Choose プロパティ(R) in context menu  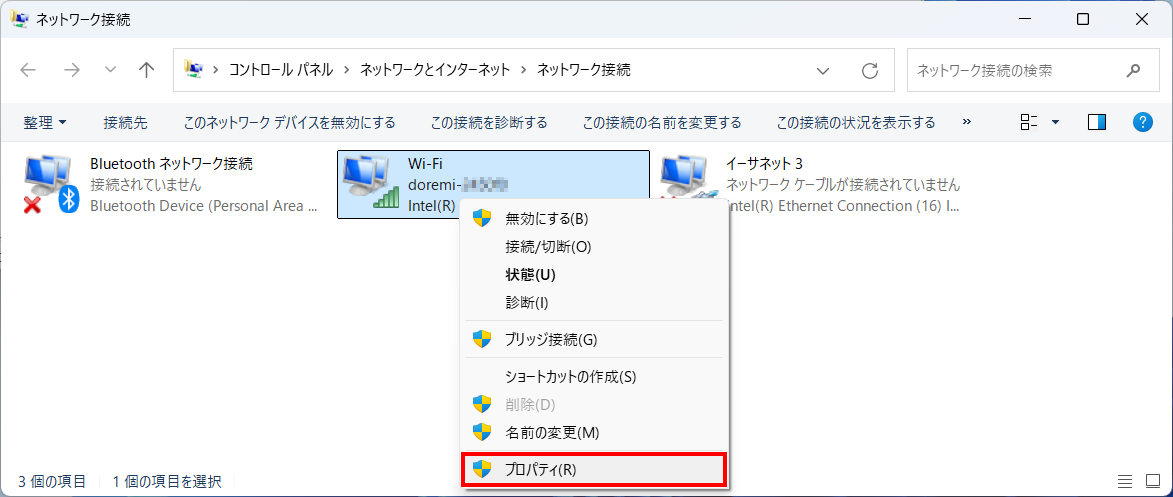tap(594, 469)
